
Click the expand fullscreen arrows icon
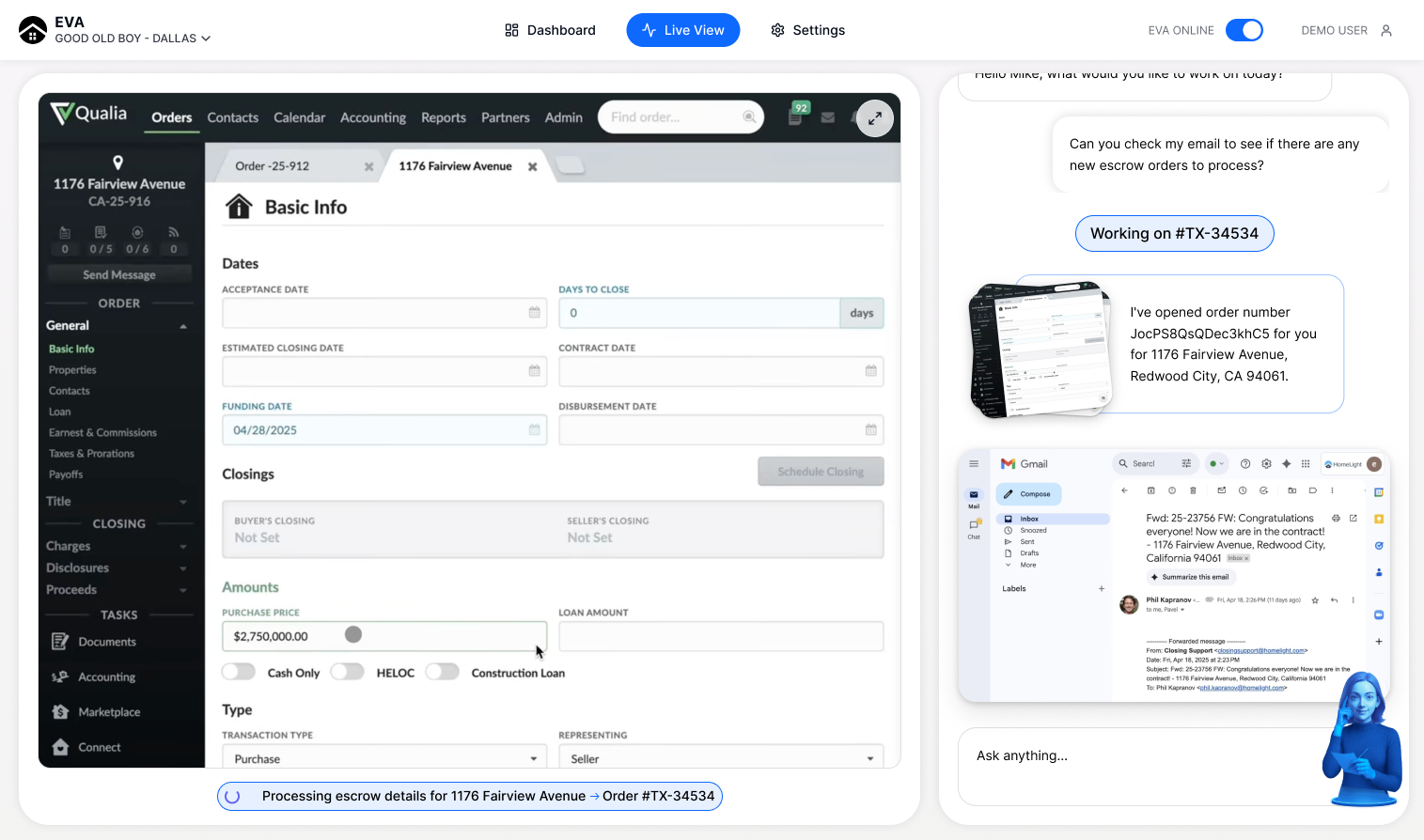874,118
